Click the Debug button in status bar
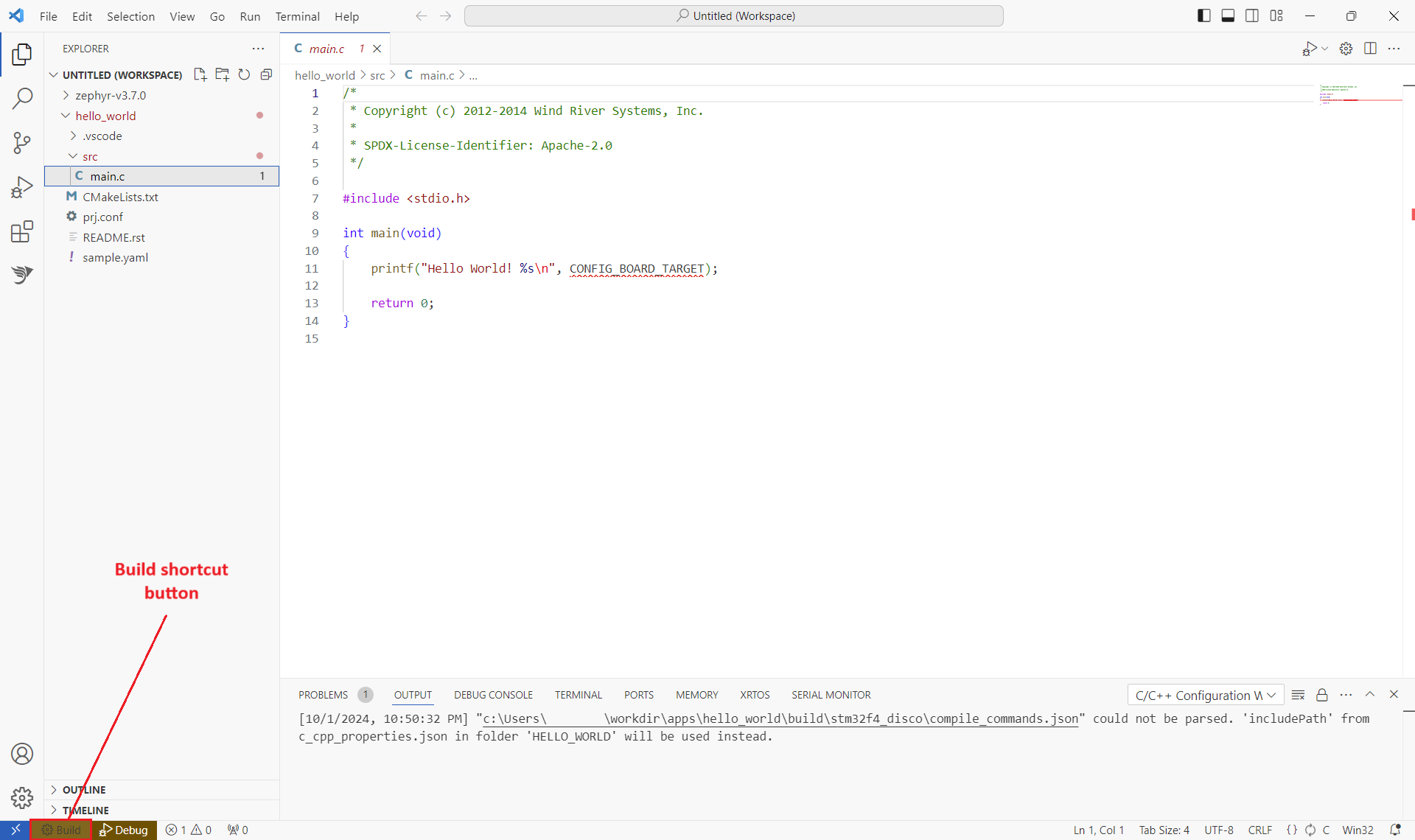1415x840 pixels. tap(124, 830)
